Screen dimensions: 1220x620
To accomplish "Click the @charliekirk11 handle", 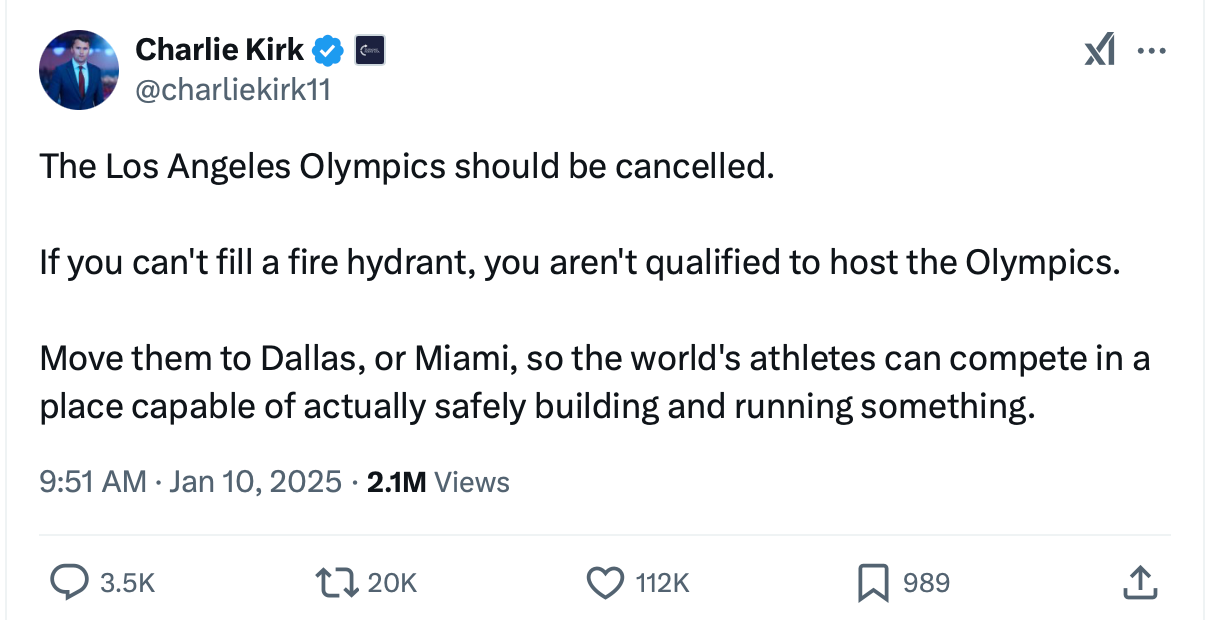I will click(x=233, y=90).
